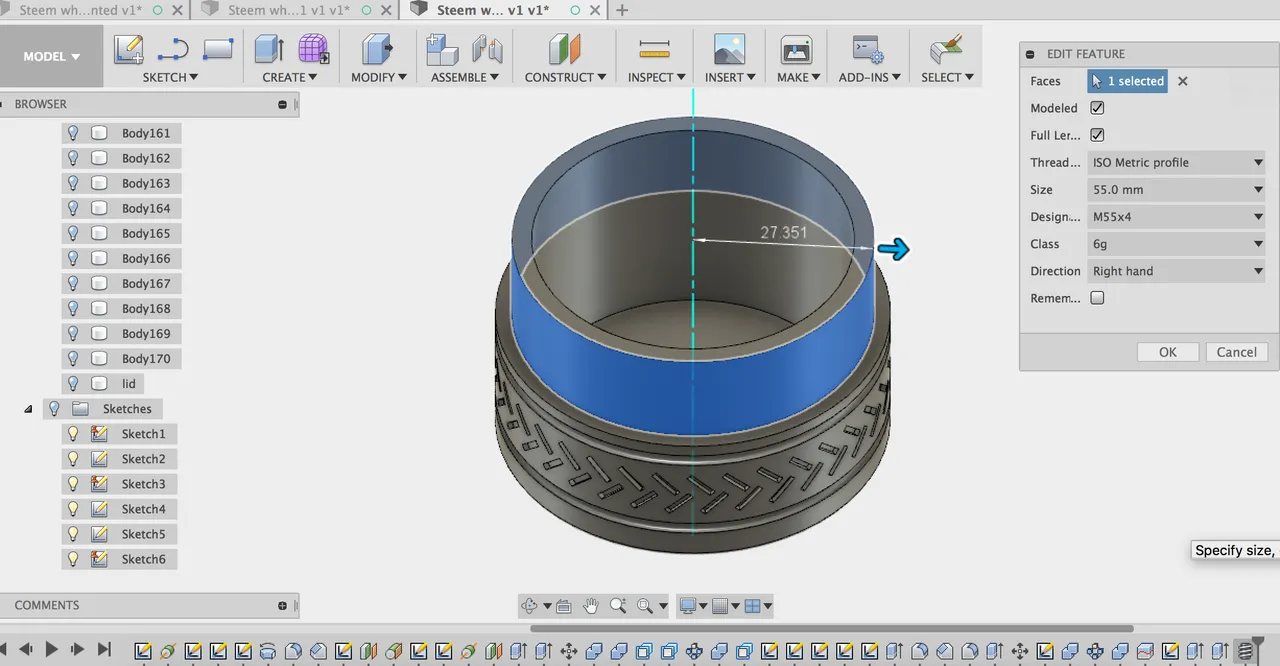Open the MODEL workspace dropdown

[51, 56]
